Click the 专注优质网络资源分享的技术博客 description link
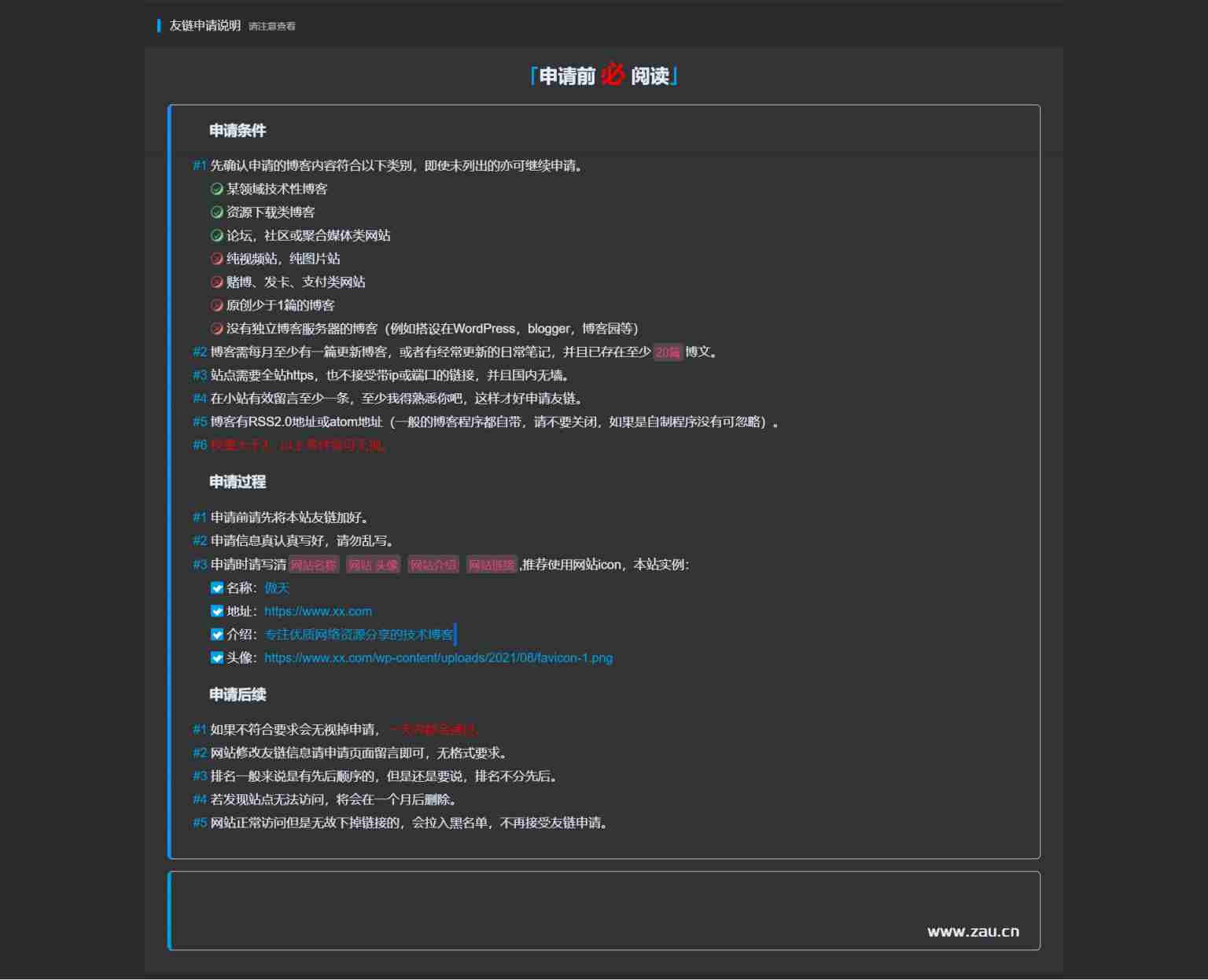Image resolution: width=1208 pixels, height=980 pixels. pyautogui.click(x=359, y=635)
